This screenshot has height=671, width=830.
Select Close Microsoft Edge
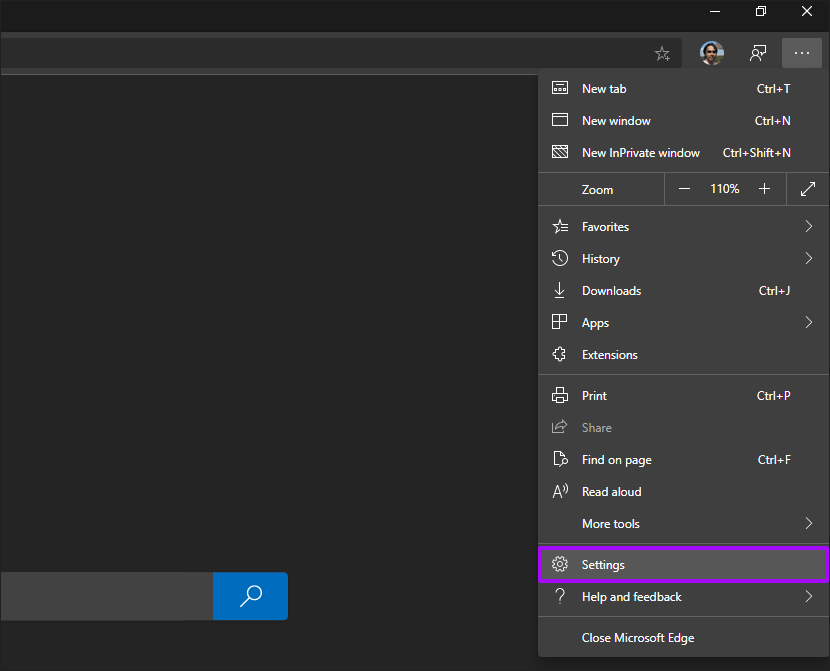[x=637, y=638]
